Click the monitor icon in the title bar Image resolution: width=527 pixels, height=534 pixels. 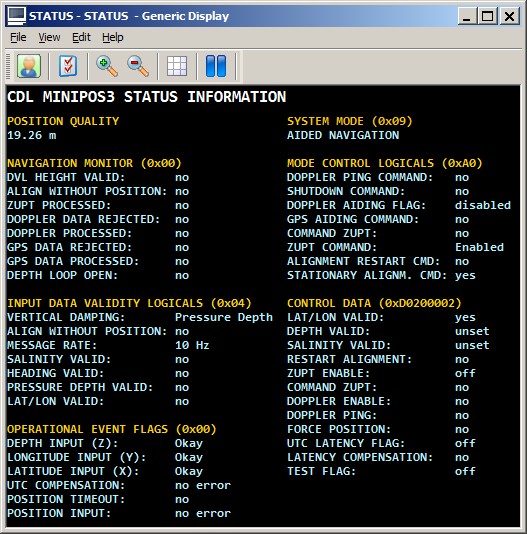[x=16, y=16]
